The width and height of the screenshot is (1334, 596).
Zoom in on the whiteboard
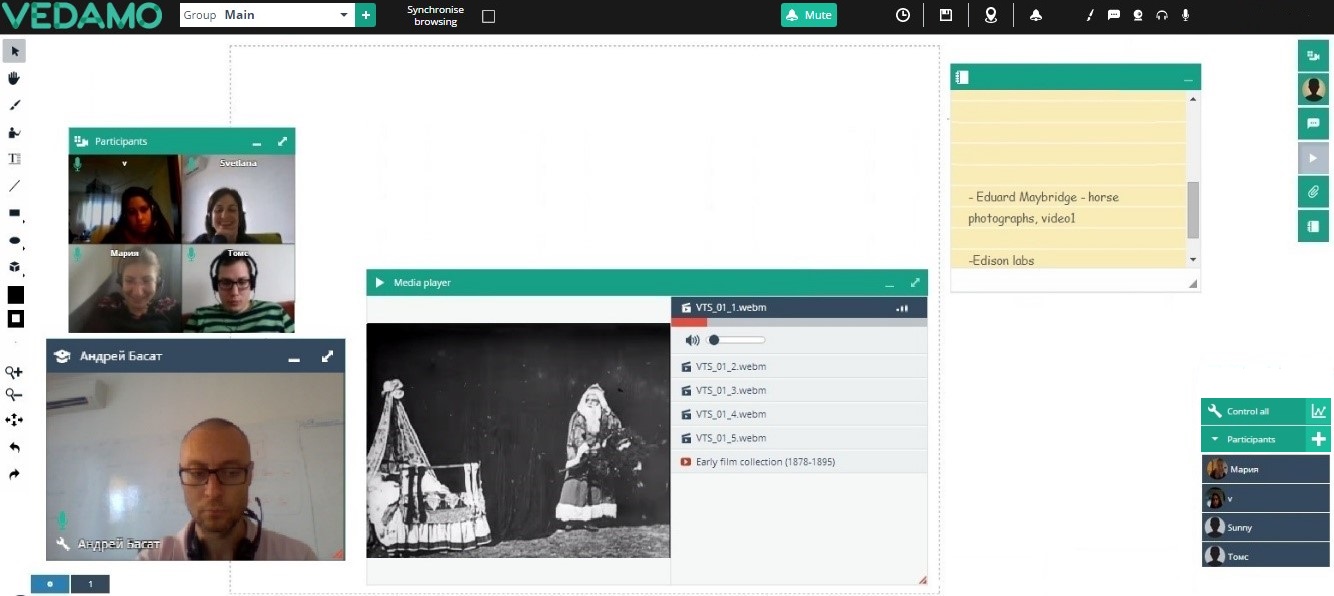coord(14,372)
